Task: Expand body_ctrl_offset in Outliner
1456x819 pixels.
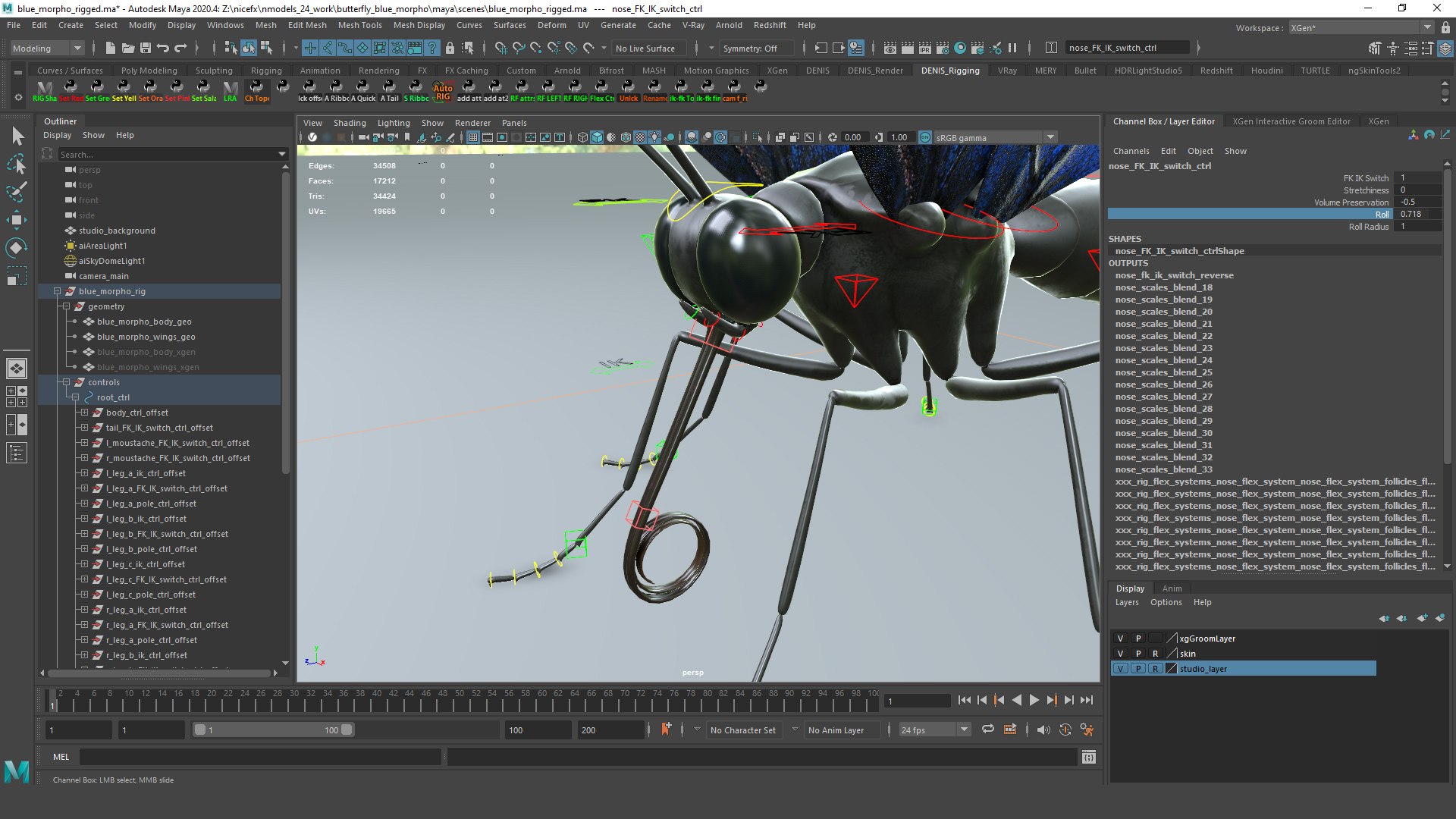Action: coord(84,413)
